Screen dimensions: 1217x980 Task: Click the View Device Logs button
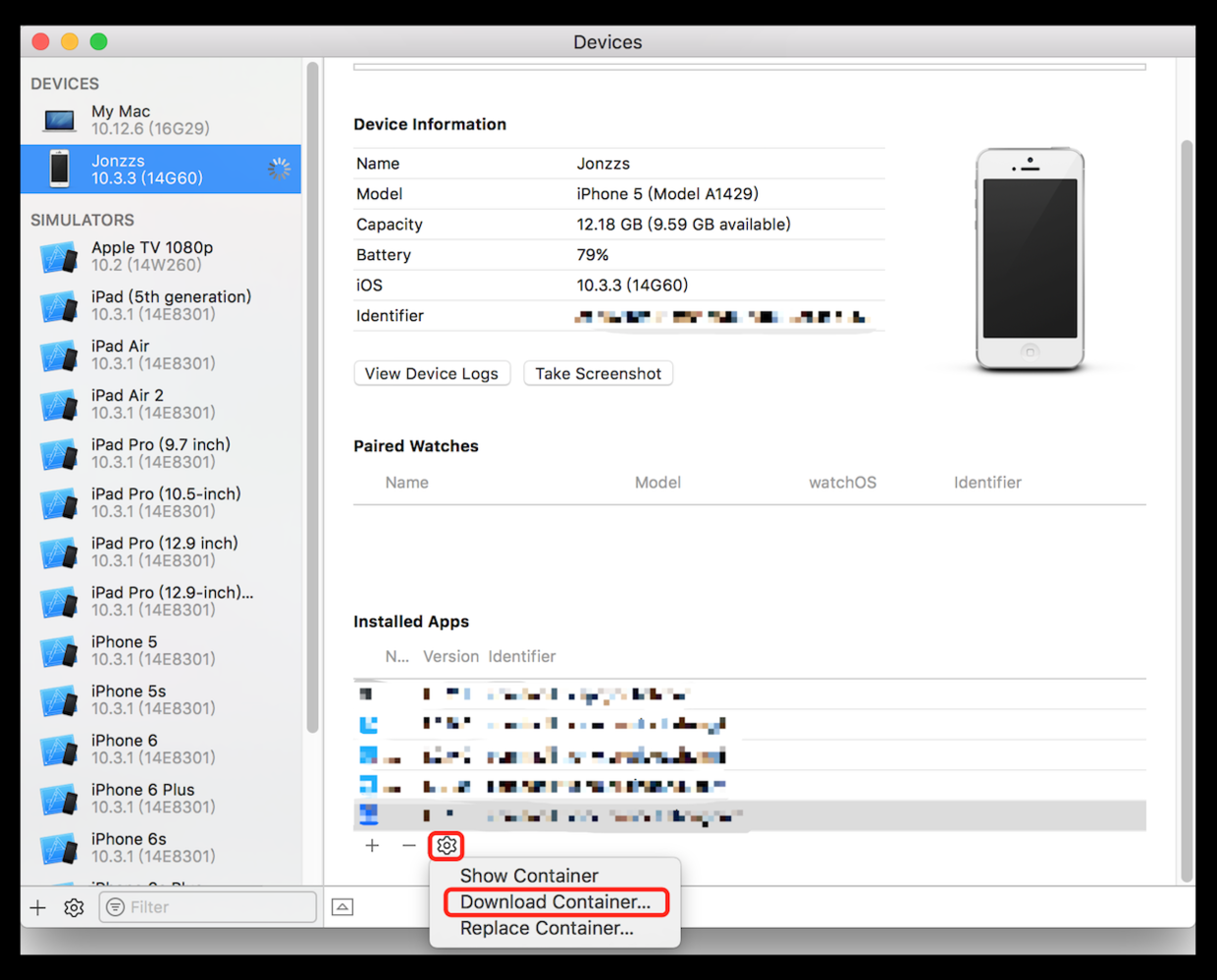(432, 373)
